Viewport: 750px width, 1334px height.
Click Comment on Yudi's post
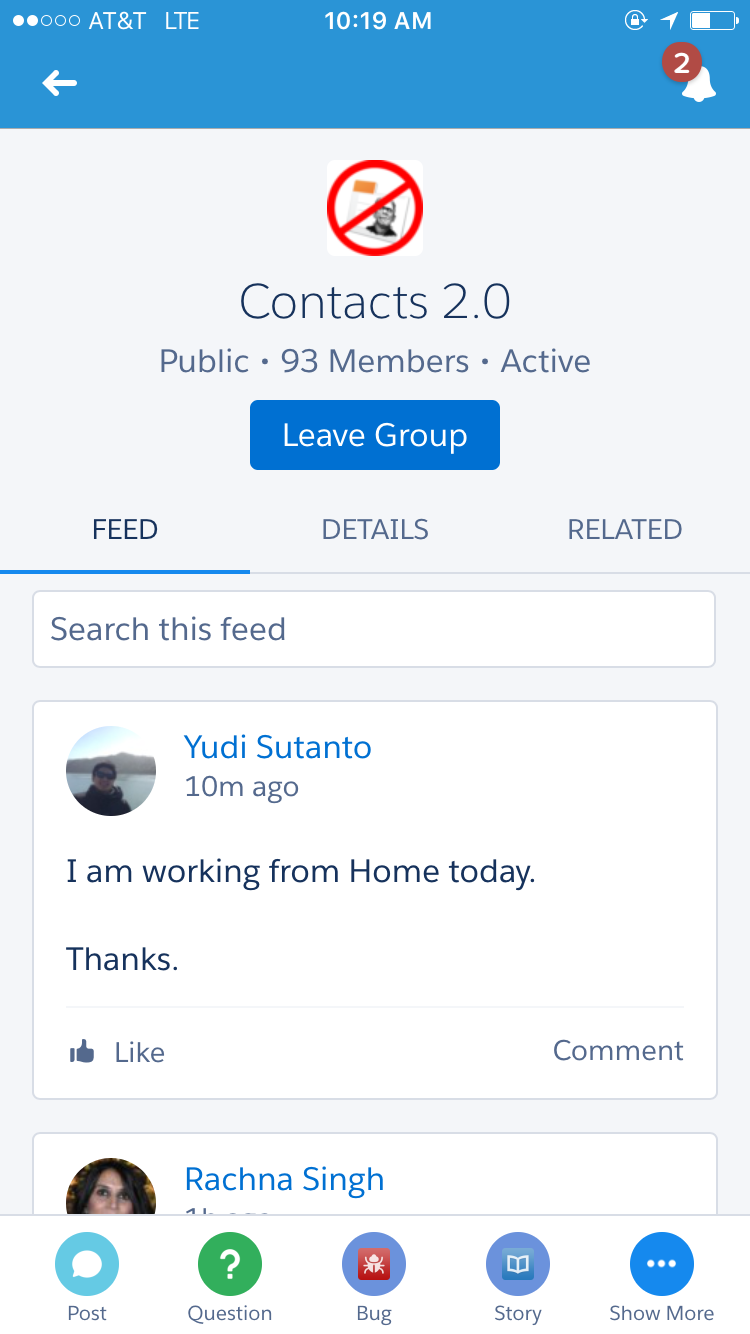pos(618,1050)
